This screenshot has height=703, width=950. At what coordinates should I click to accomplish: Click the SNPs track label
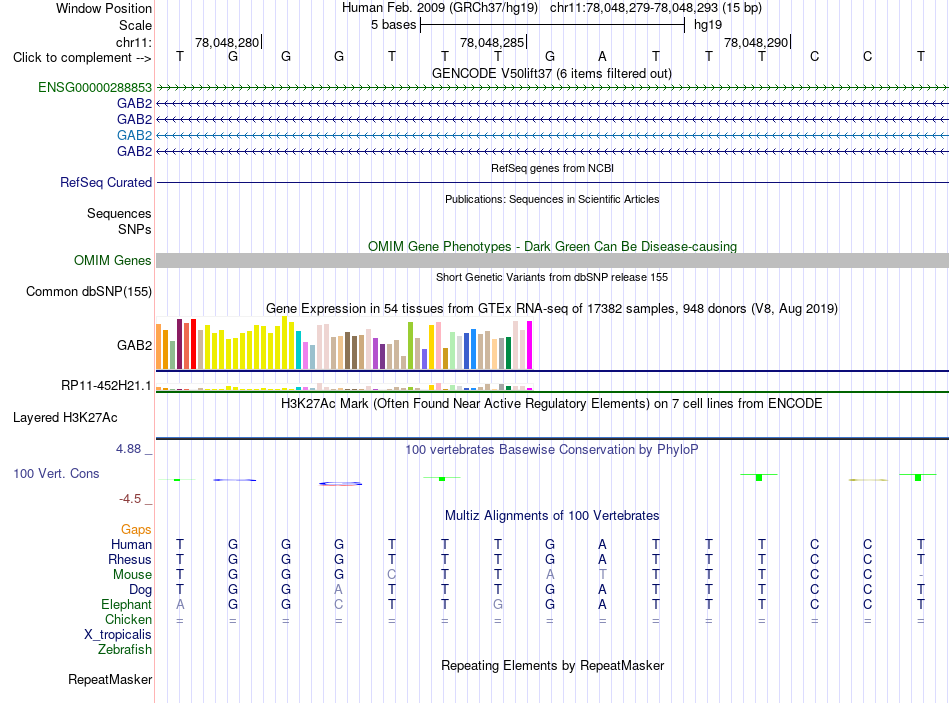coord(135,230)
